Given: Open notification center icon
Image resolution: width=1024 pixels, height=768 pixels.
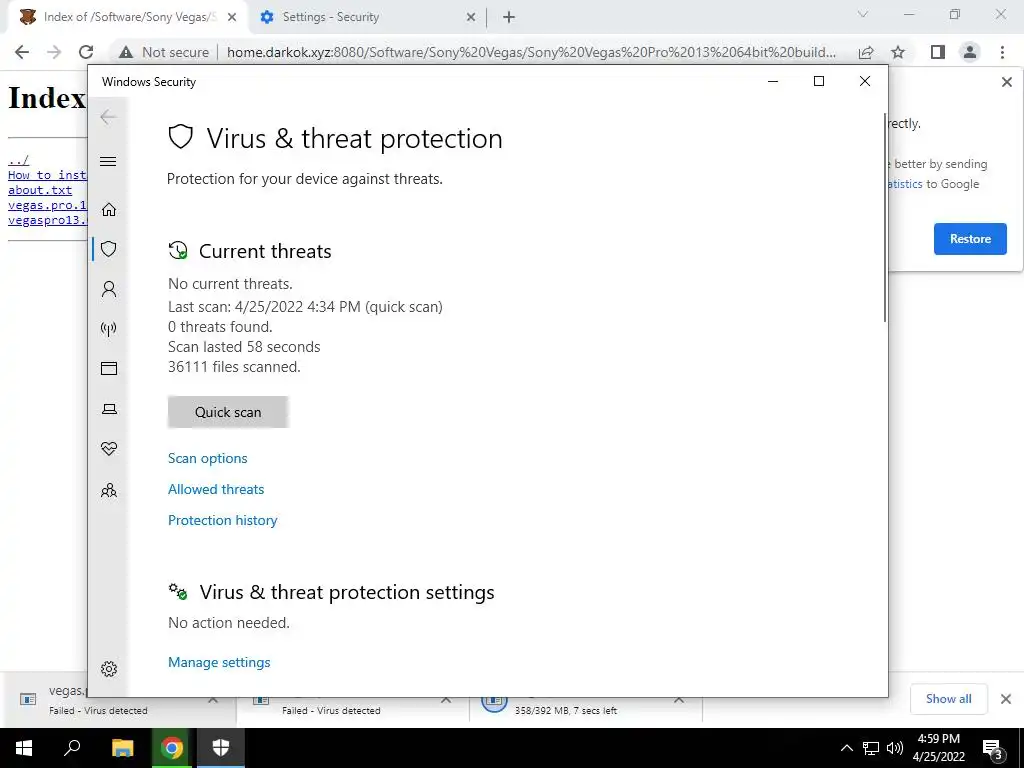Looking at the screenshot, I should 993,749.
